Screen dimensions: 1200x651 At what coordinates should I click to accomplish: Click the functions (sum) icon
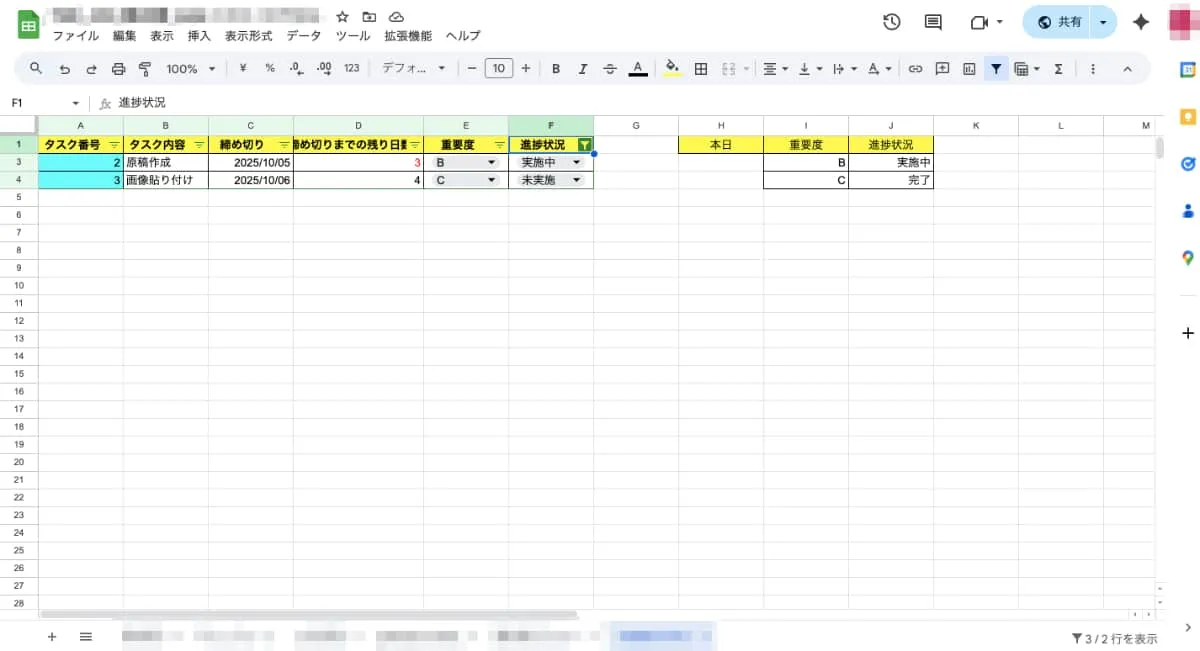1058,69
